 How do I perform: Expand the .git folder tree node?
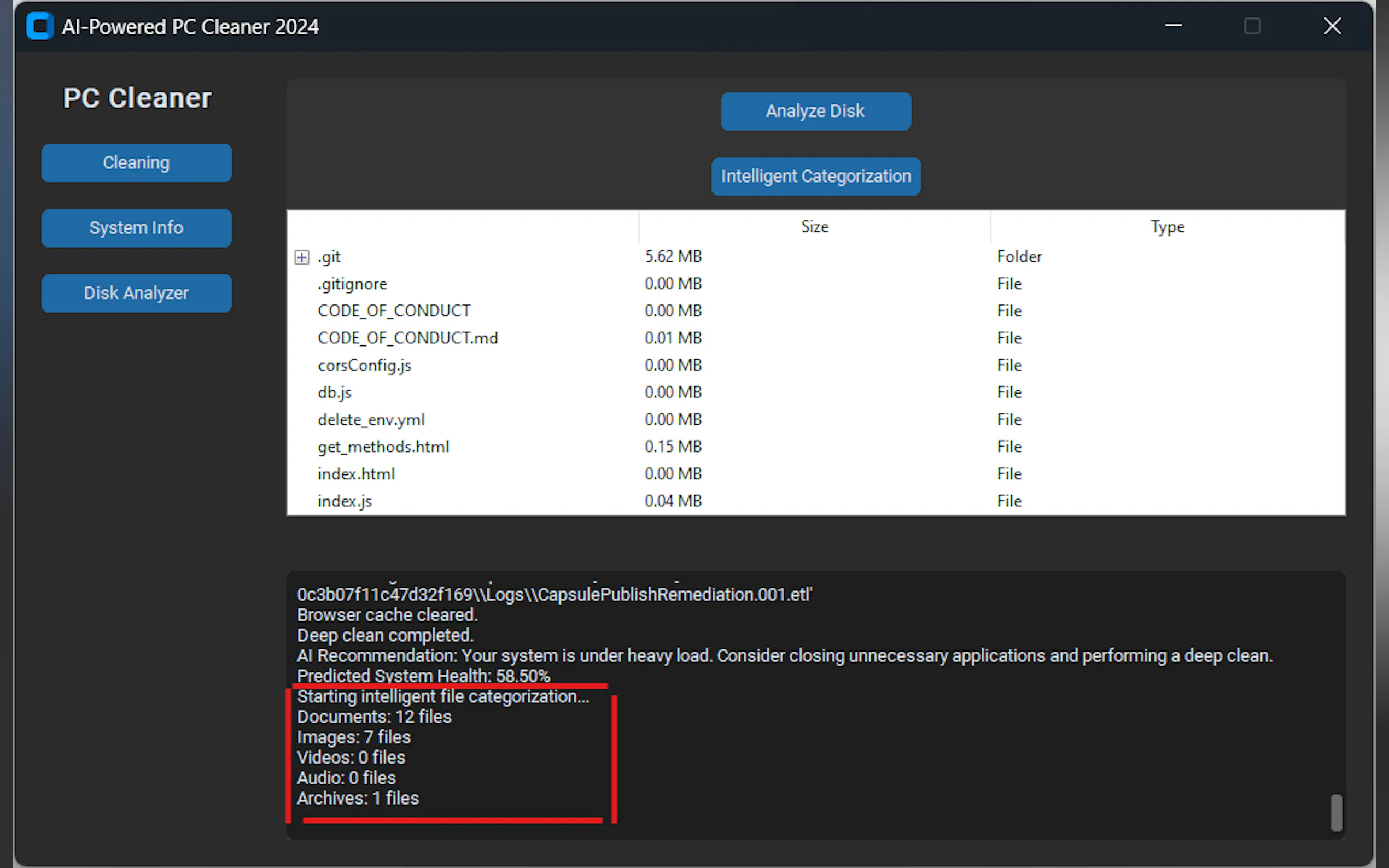[302, 257]
